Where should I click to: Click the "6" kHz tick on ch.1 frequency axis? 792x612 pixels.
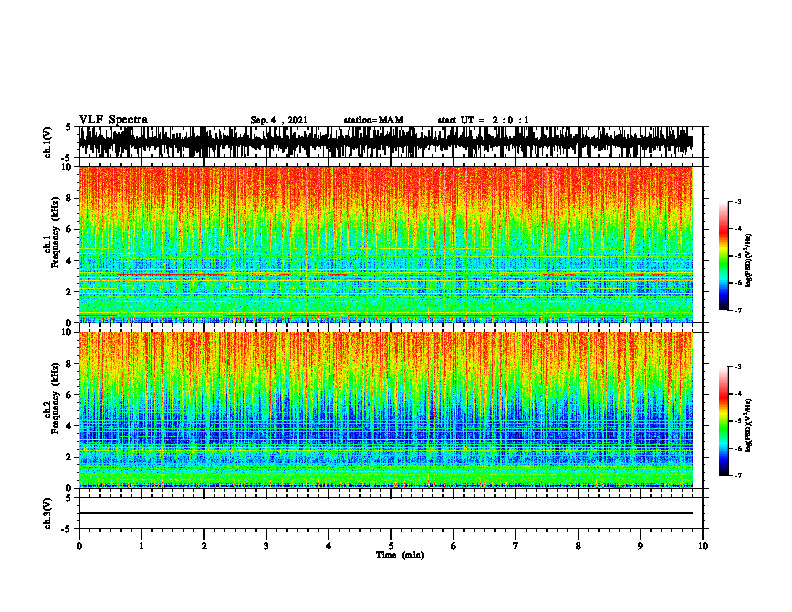[69, 229]
